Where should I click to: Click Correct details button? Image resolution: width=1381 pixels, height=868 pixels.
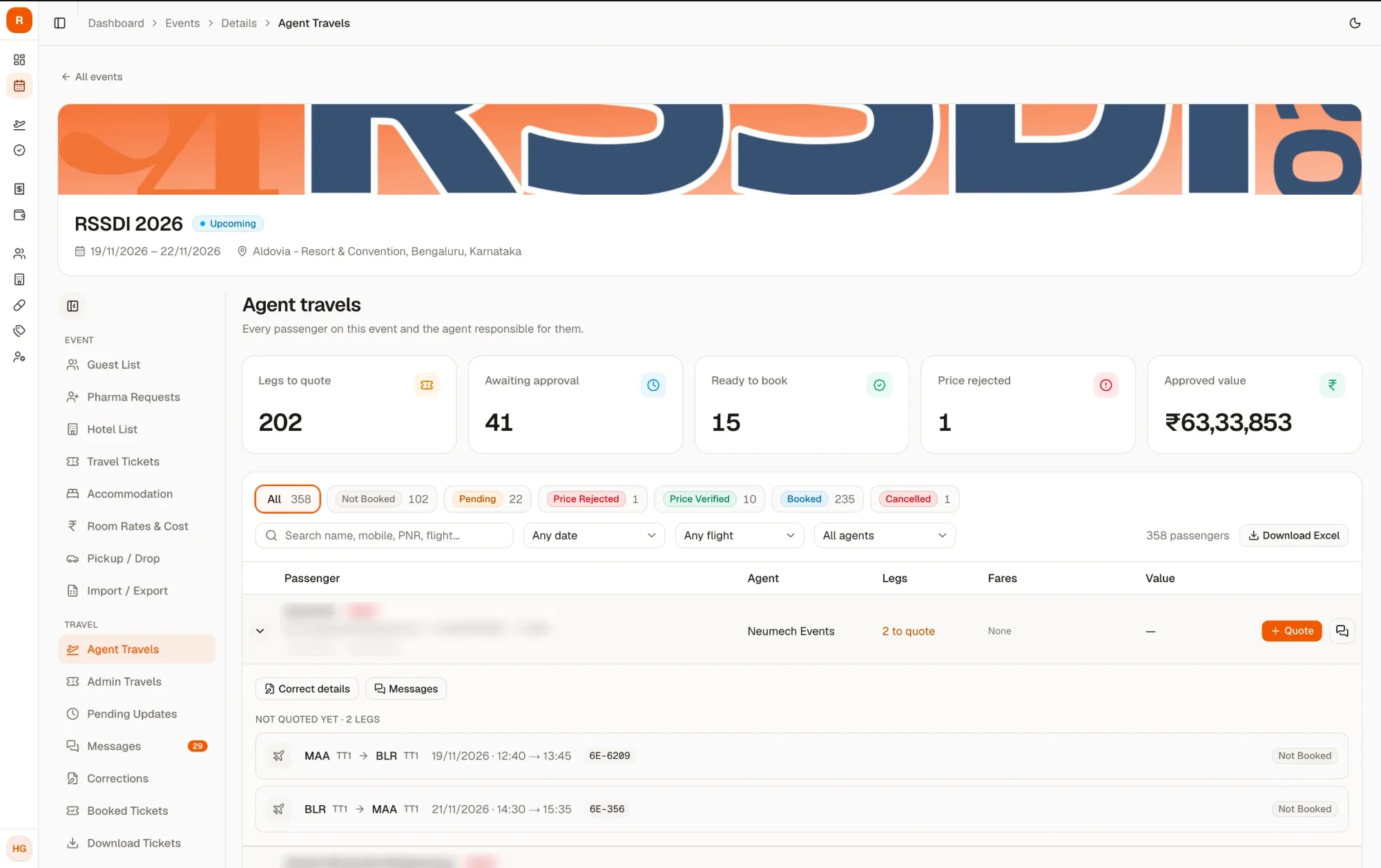pyautogui.click(x=307, y=688)
